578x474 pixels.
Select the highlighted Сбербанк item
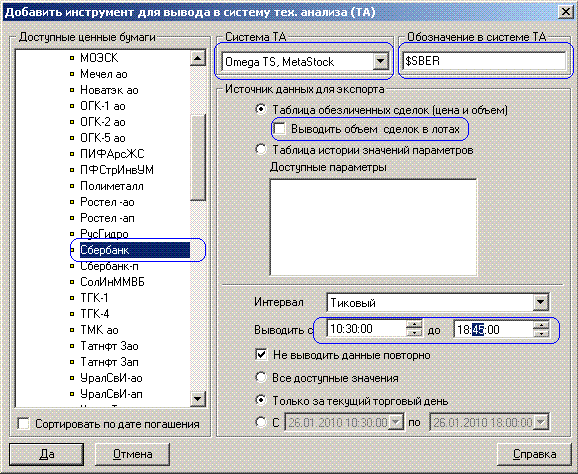[135, 250]
